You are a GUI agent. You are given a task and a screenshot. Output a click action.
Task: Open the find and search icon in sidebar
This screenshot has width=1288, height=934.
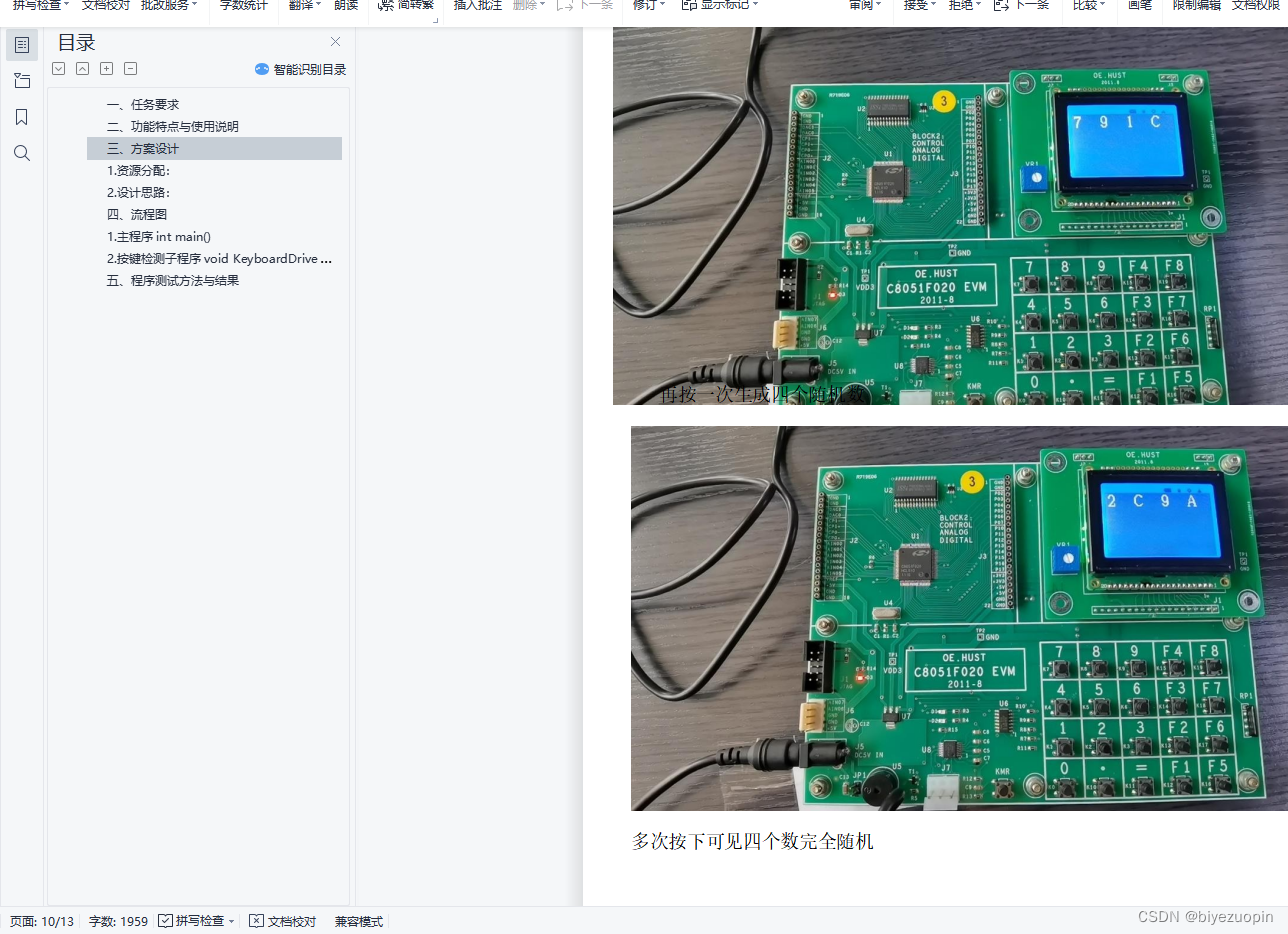(x=22, y=153)
